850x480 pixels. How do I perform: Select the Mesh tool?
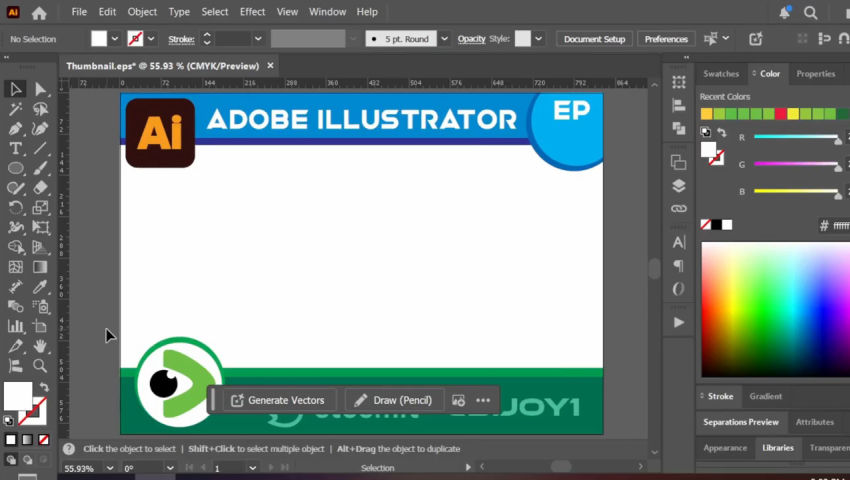click(16, 267)
